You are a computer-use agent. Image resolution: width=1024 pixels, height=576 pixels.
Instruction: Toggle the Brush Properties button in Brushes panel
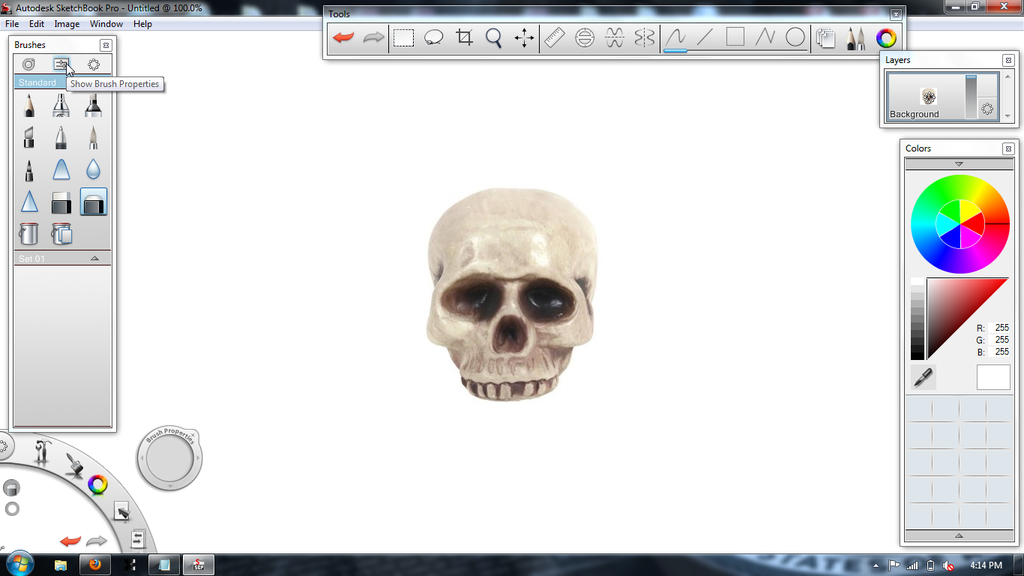[x=61, y=64]
